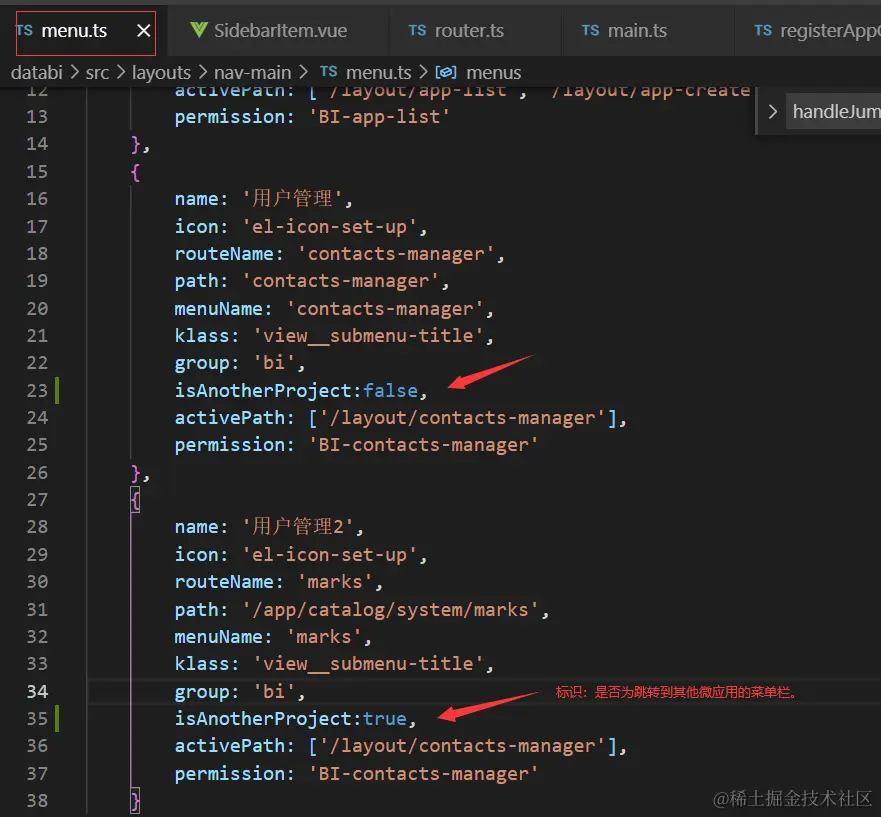Click routeName 'marks' on line 30
881x817 pixels.
coord(335,582)
